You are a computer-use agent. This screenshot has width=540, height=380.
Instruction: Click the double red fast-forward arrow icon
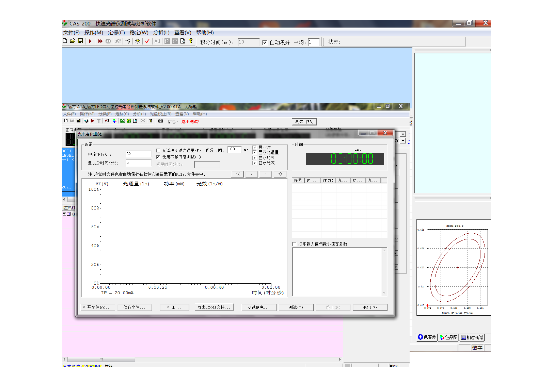(100, 41)
